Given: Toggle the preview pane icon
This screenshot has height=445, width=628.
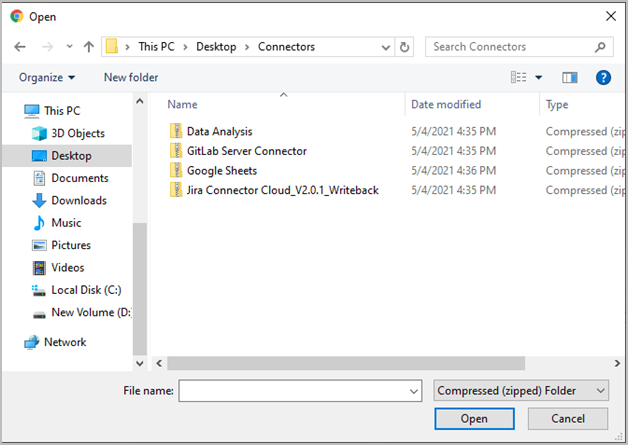Looking at the screenshot, I should 569,77.
